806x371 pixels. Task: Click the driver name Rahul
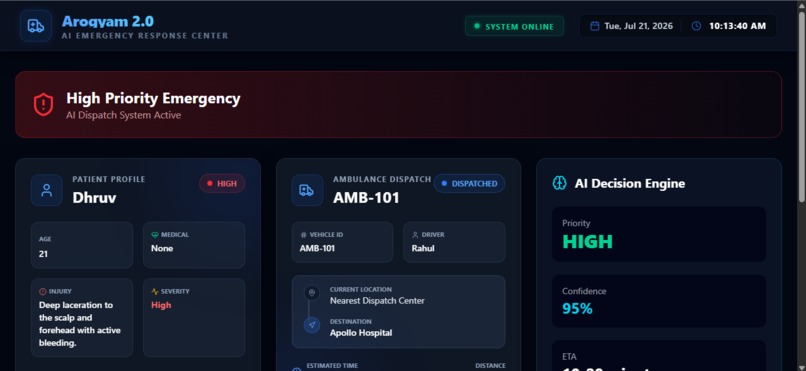(x=423, y=248)
